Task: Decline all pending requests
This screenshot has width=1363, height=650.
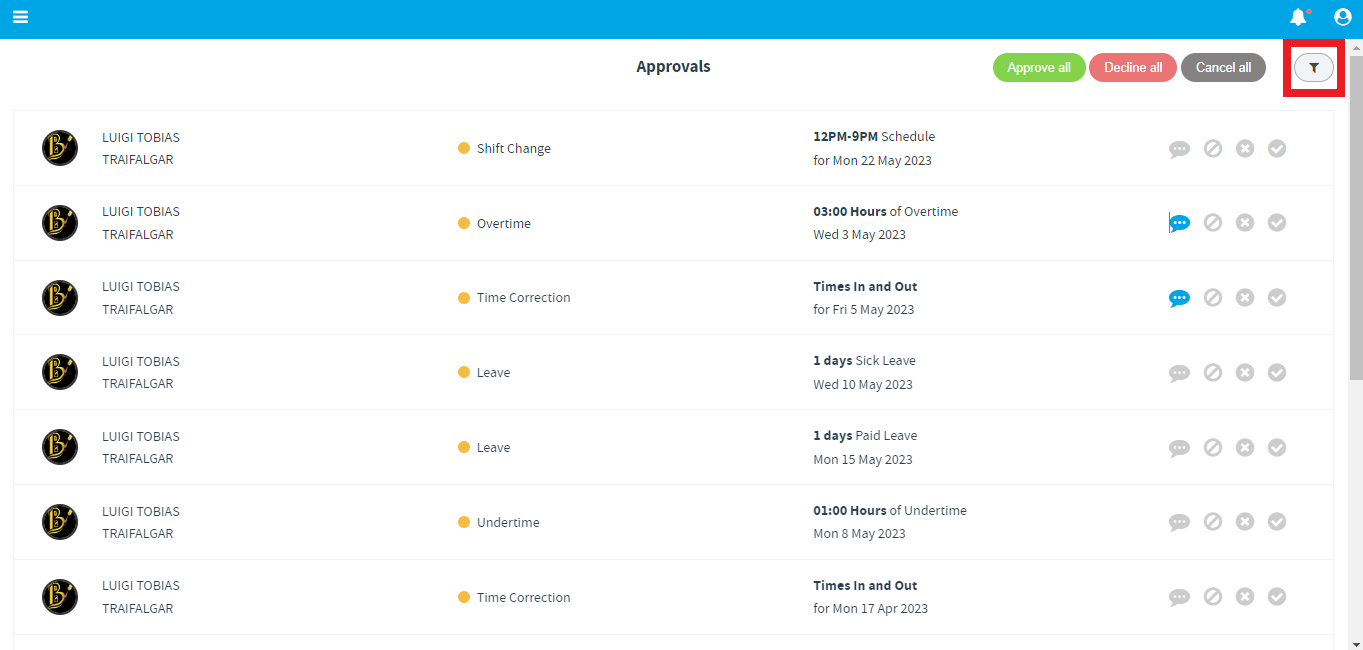Action: point(1133,68)
